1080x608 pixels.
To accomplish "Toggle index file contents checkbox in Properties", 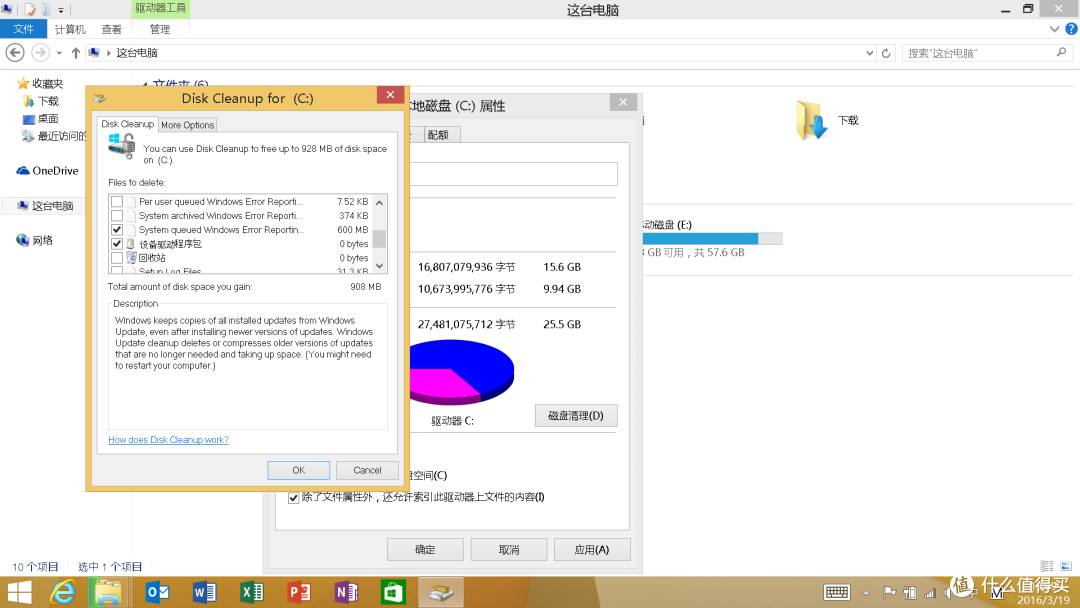I will tap(293, 497).
